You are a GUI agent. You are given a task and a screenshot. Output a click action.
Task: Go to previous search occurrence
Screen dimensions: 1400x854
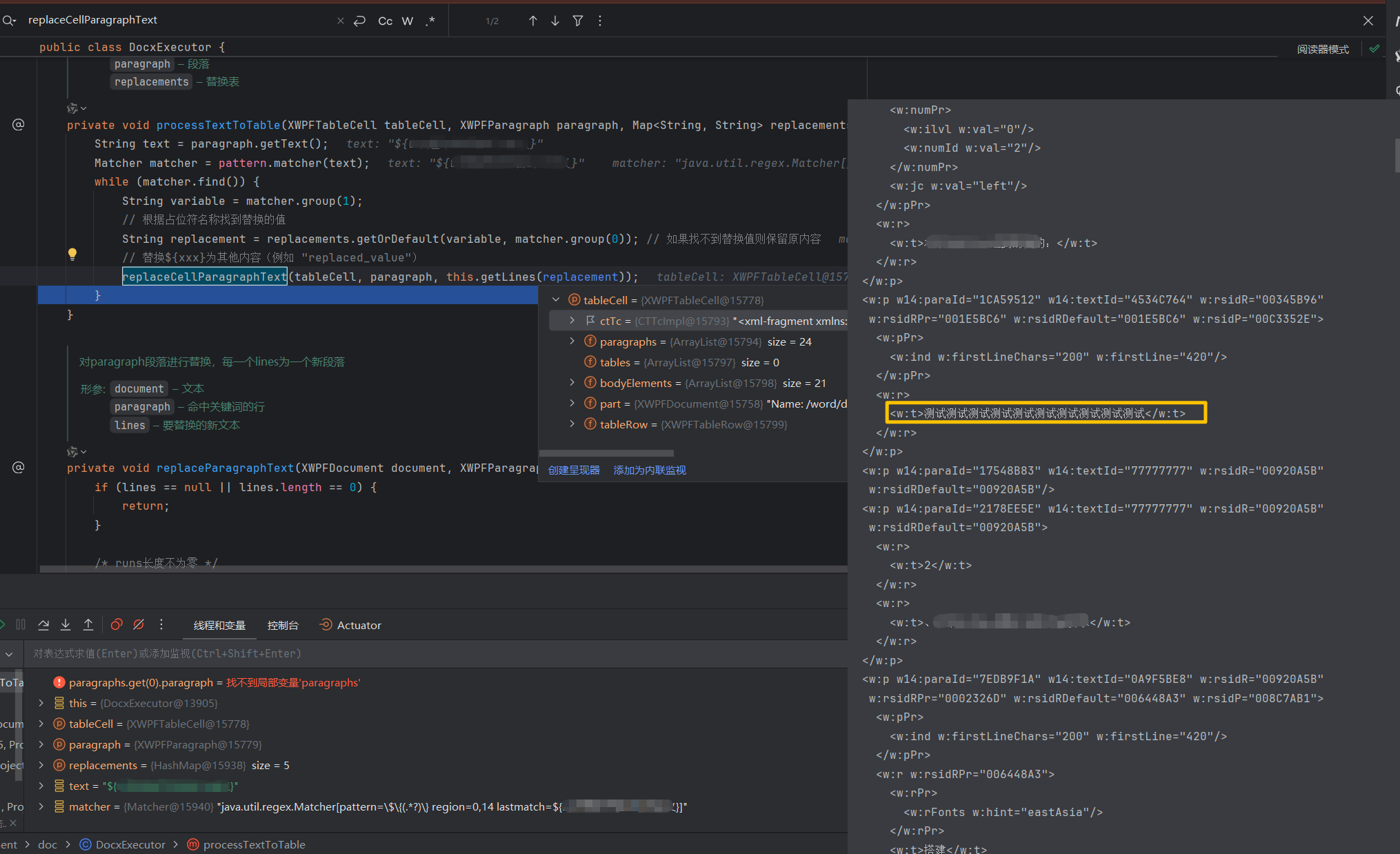[532, 21]
